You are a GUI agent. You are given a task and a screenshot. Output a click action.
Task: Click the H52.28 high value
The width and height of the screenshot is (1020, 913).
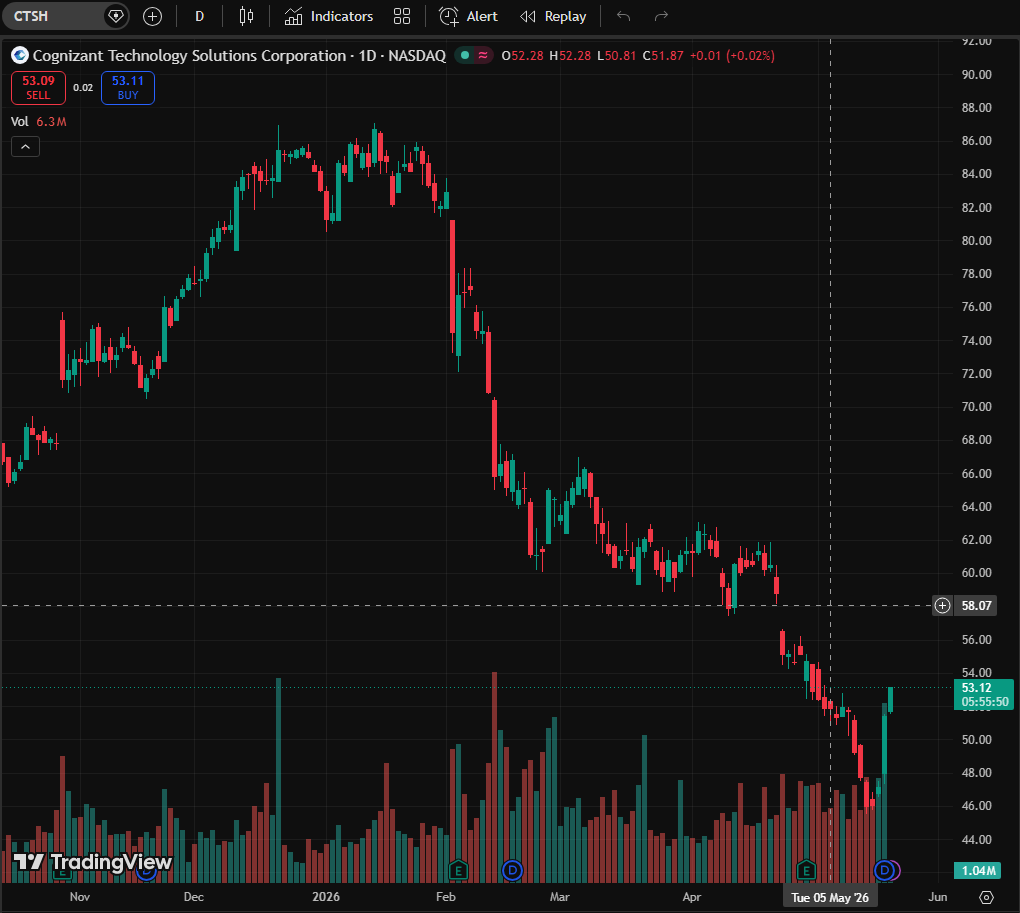click(x=570, y=56)
